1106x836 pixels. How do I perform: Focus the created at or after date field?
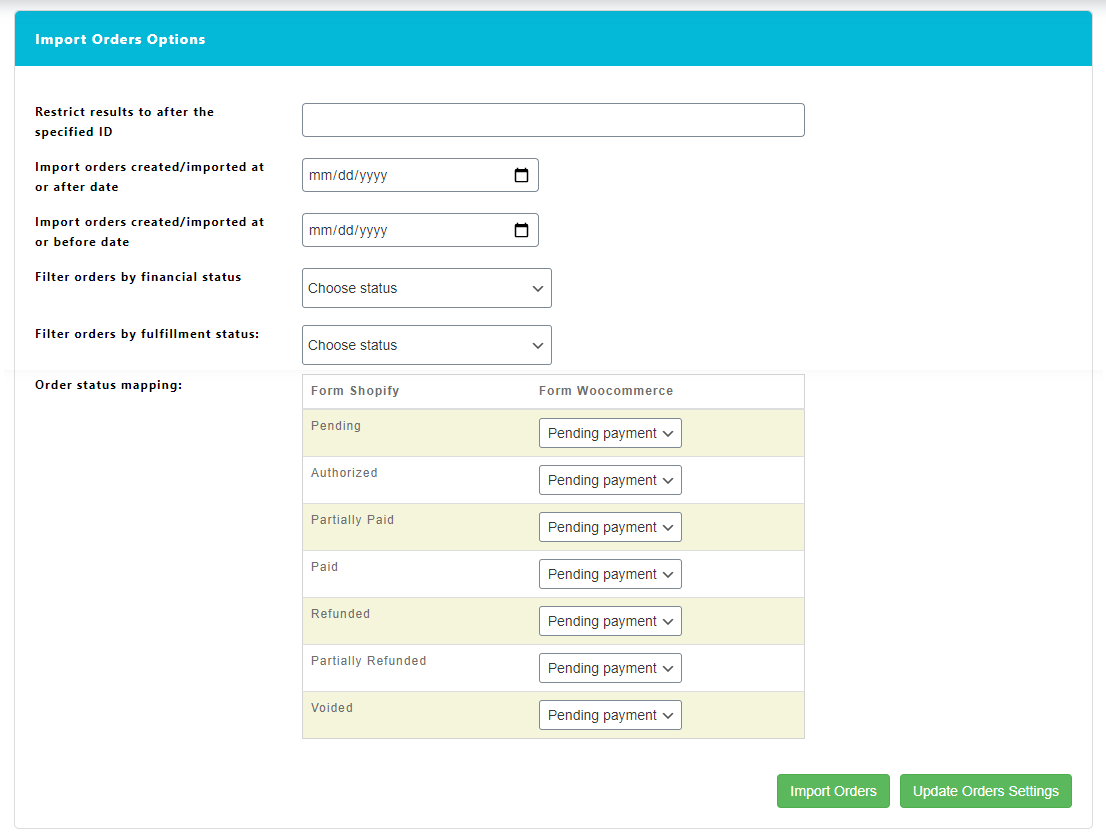pos(400,175)
